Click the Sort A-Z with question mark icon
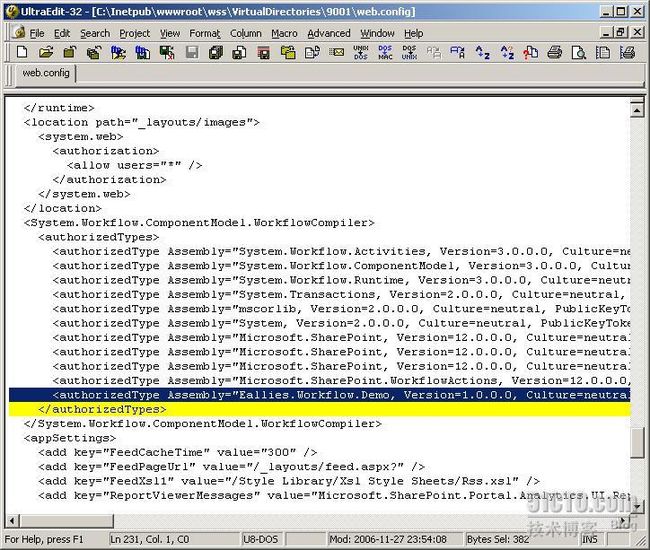Image resolution: width=650 pixels, height=550 pixels. (x=507, y=53)
